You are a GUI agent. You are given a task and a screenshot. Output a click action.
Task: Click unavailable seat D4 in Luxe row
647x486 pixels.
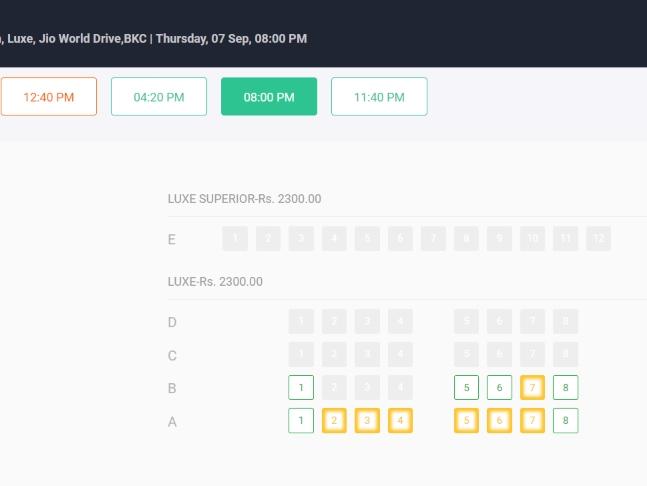[400, 321]
